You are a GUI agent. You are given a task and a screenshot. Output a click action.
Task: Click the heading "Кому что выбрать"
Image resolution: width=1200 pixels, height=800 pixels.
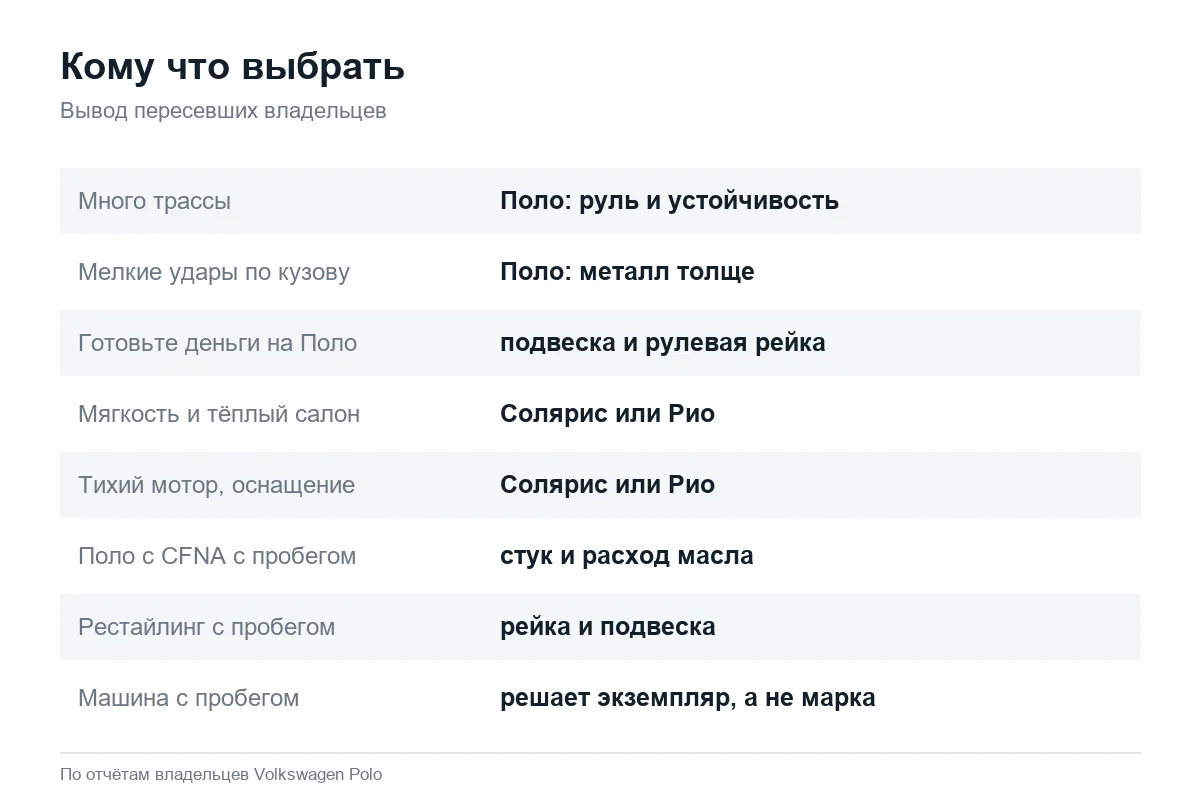(232, 67)
